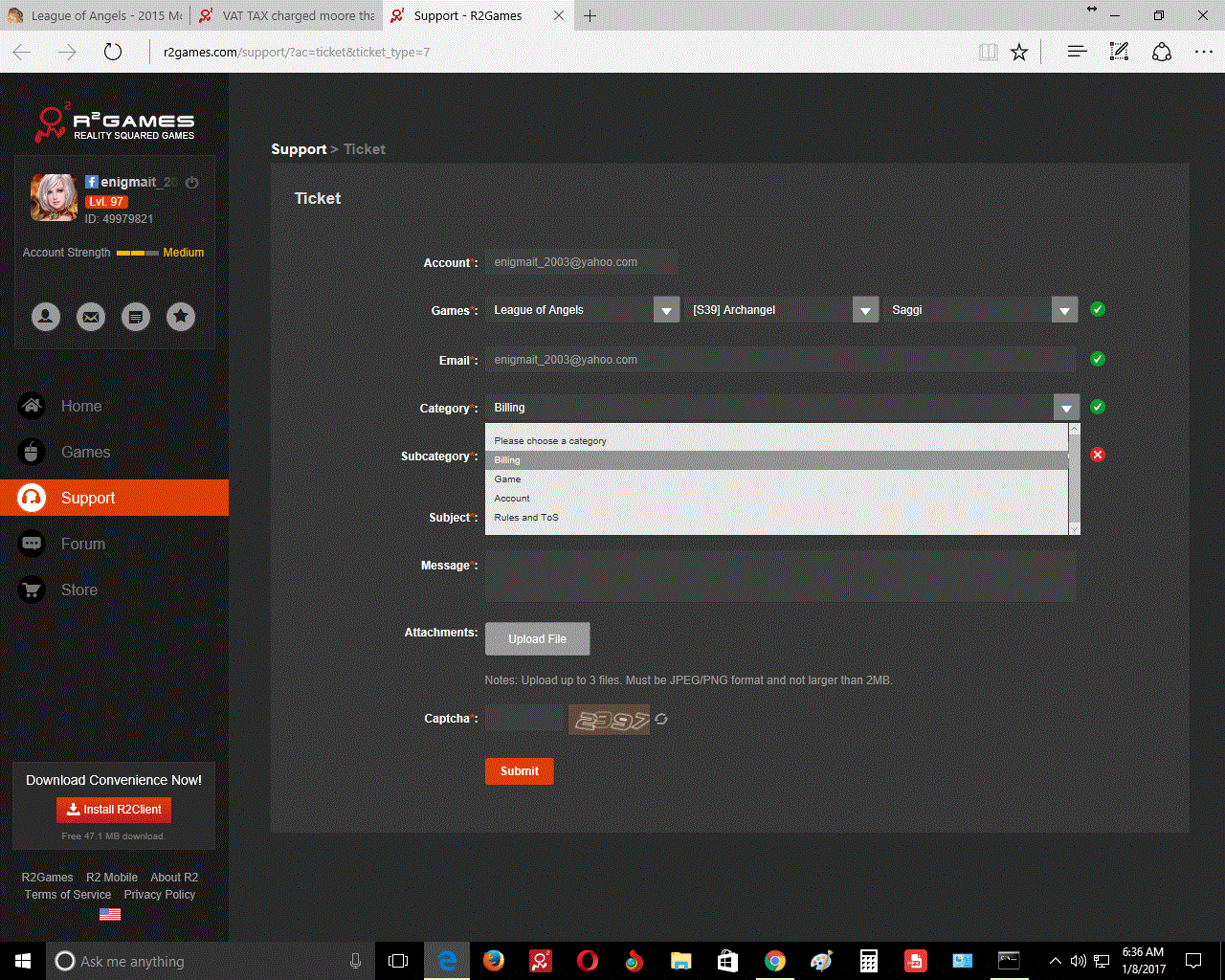This screenshot has height=980, width=1225.
Task: Click the star favorites icon in sidebar
Action: click(x=181, y=317)
